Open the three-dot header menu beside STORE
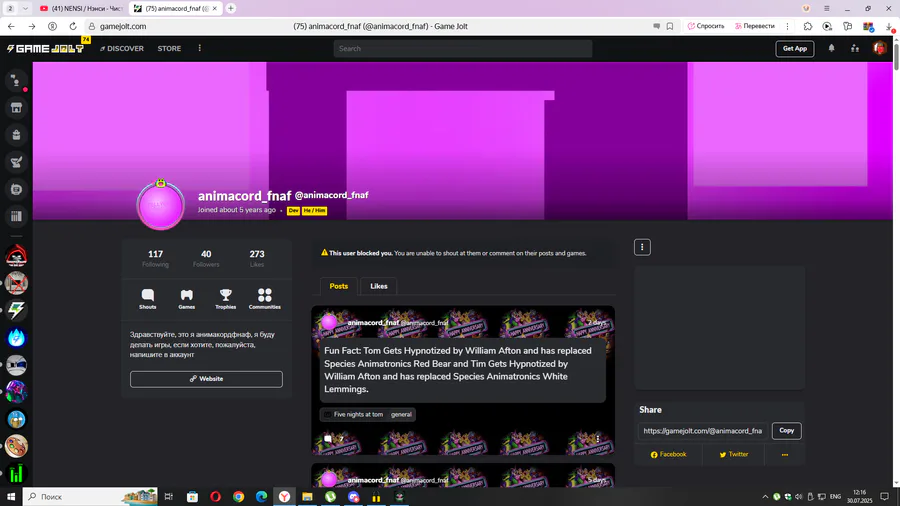This screenshot has height=506, width=900. pyautogui.click(x=199, y=49)
